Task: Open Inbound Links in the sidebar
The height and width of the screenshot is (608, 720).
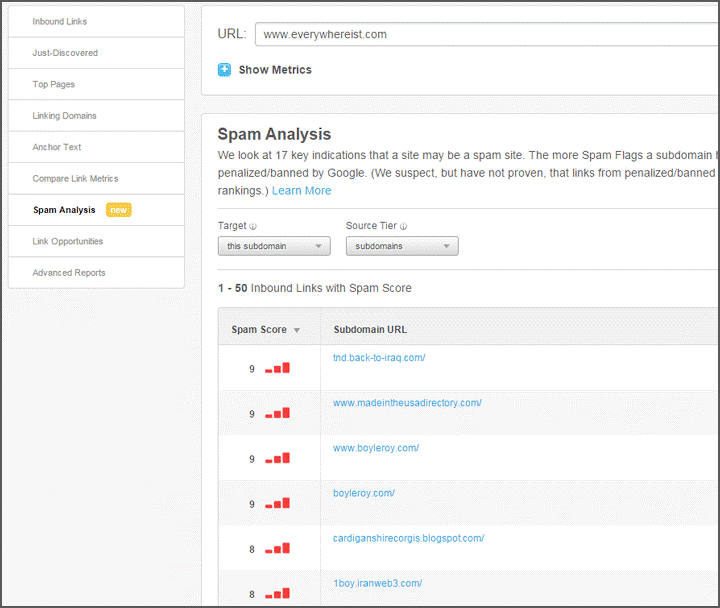Action: pos(60,21)
